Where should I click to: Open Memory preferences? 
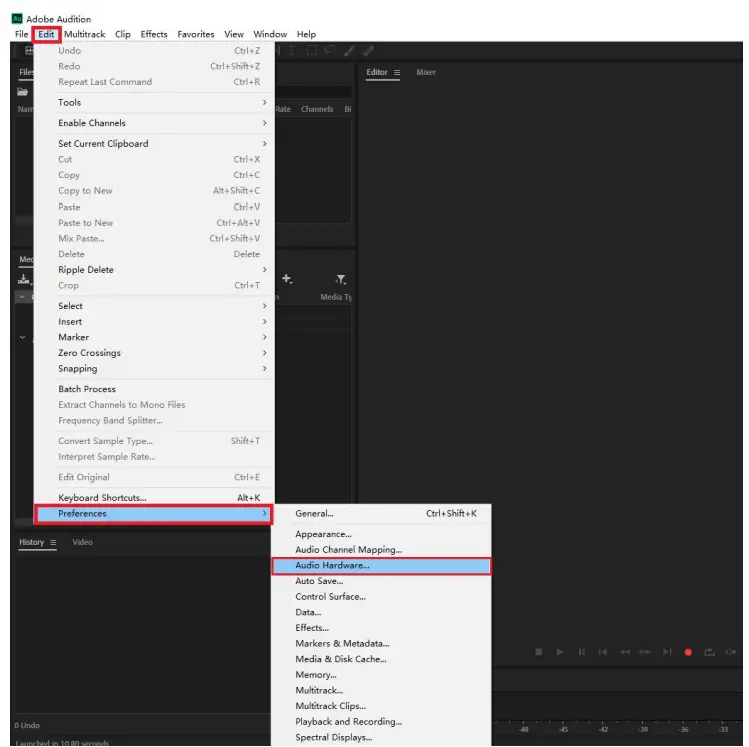point(381,675)
